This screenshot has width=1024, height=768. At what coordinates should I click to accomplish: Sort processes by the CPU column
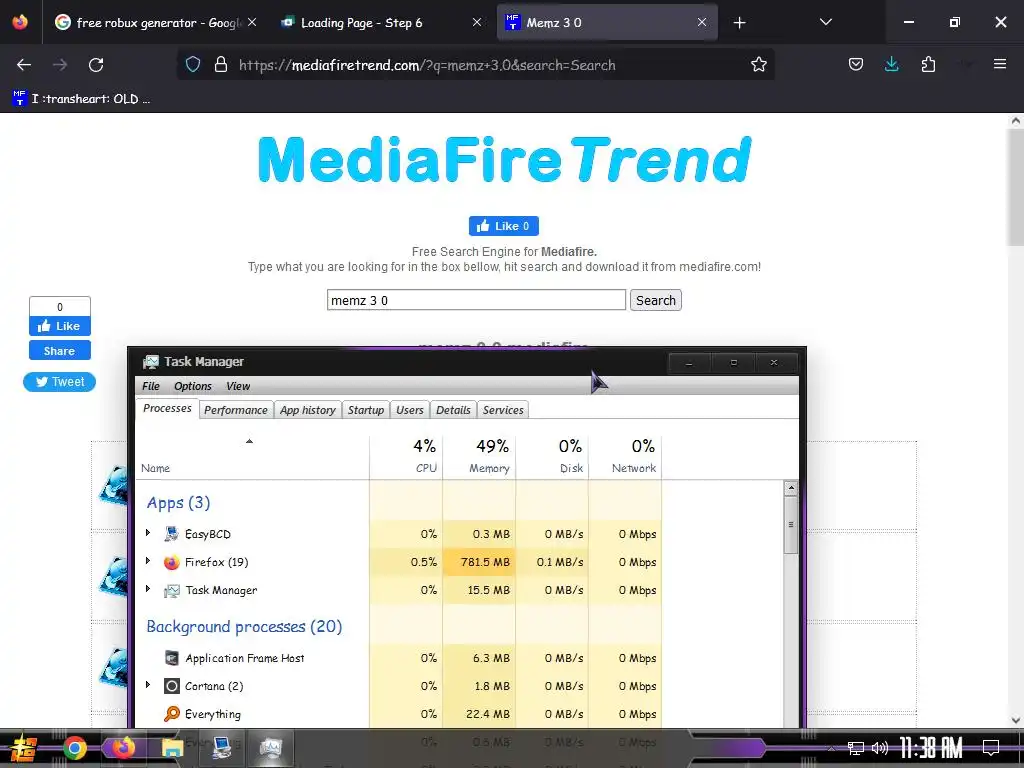[x=406, y=457]
